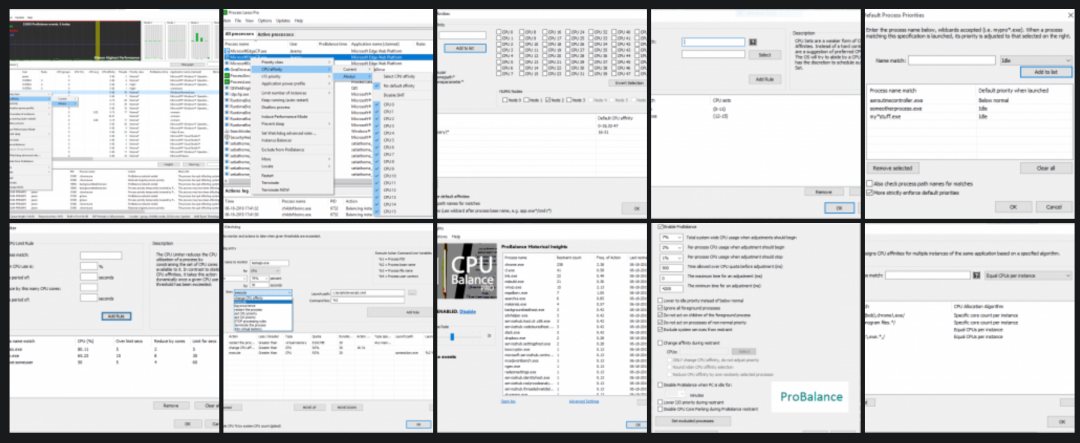Open File menu in Process Lasso Pro

click(x=238, y=21)
